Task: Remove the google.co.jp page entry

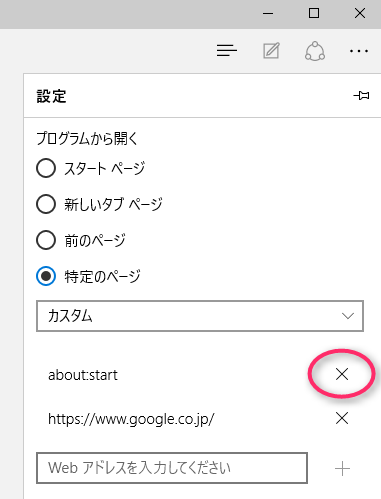Action: click(342, 418)
